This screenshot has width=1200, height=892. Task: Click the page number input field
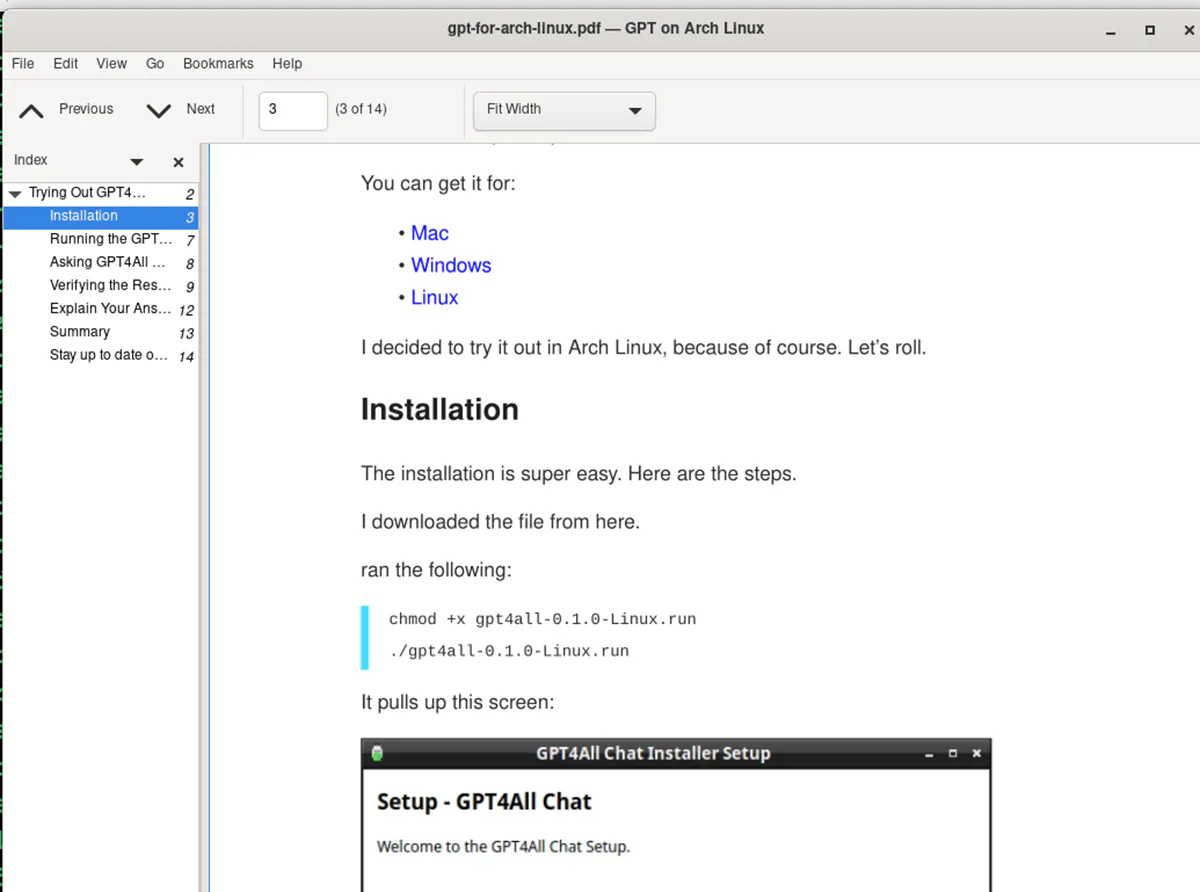(293, 110)
